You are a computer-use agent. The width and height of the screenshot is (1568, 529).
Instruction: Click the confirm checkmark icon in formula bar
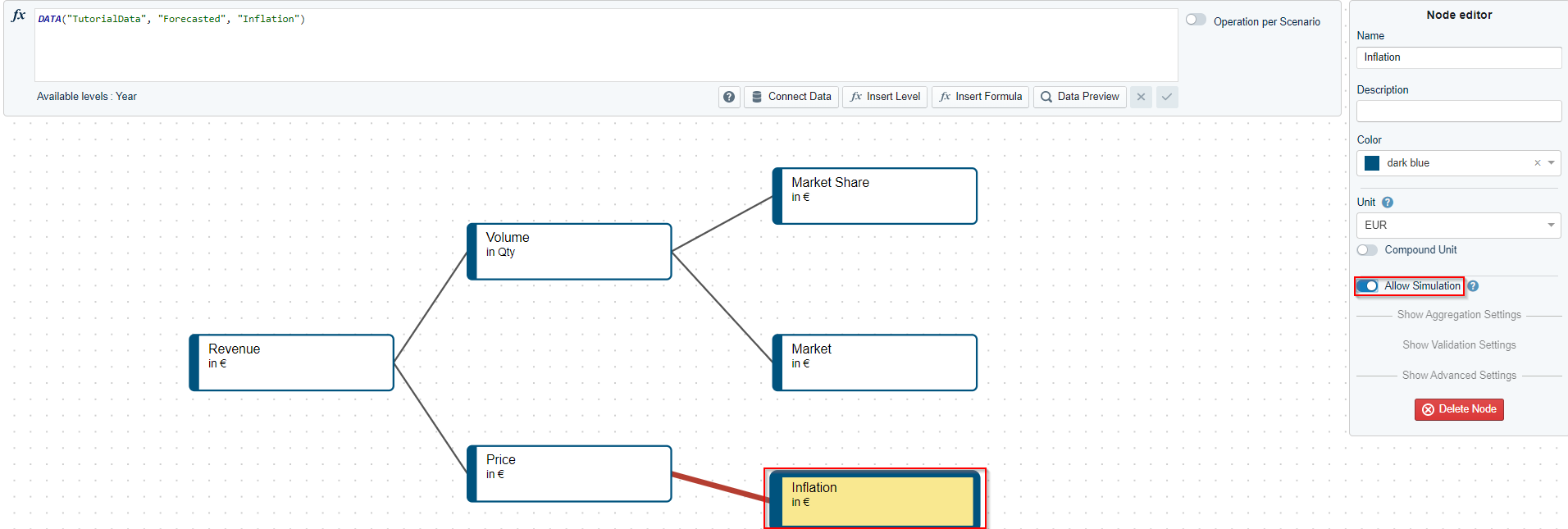(1166, 97)
